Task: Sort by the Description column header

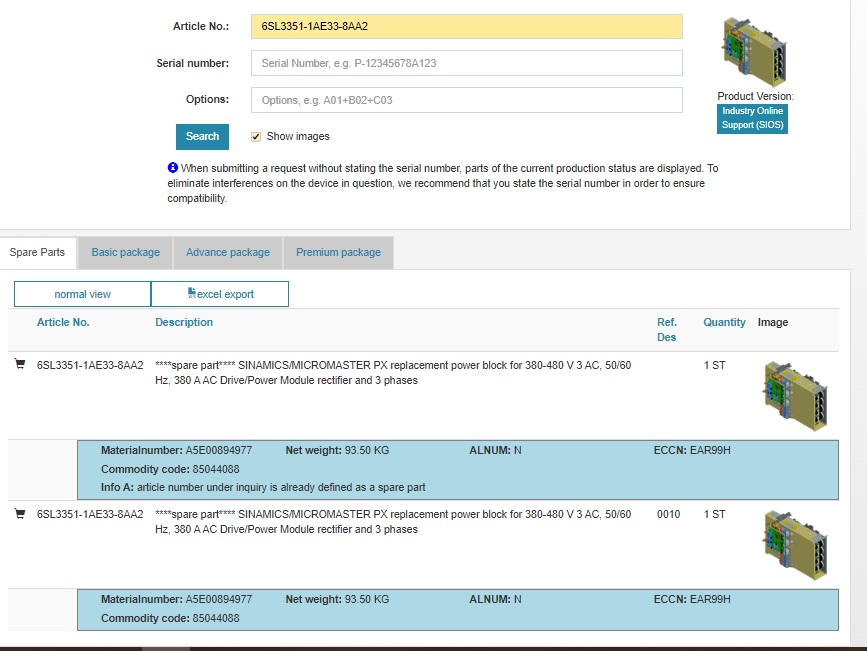Action: (x=184, y=322)
